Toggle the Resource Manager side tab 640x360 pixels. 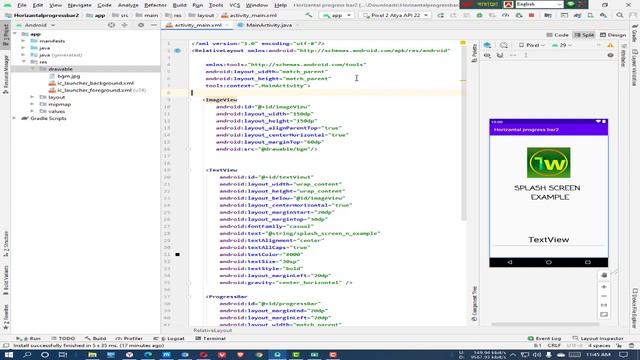point(5,75)
